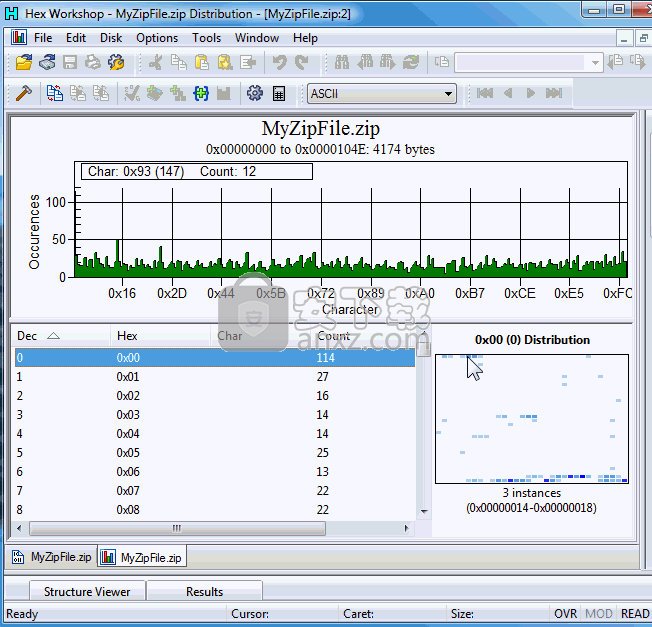Click the Find binoculars icon
The image size is (652, 627).
click(342, 62)
